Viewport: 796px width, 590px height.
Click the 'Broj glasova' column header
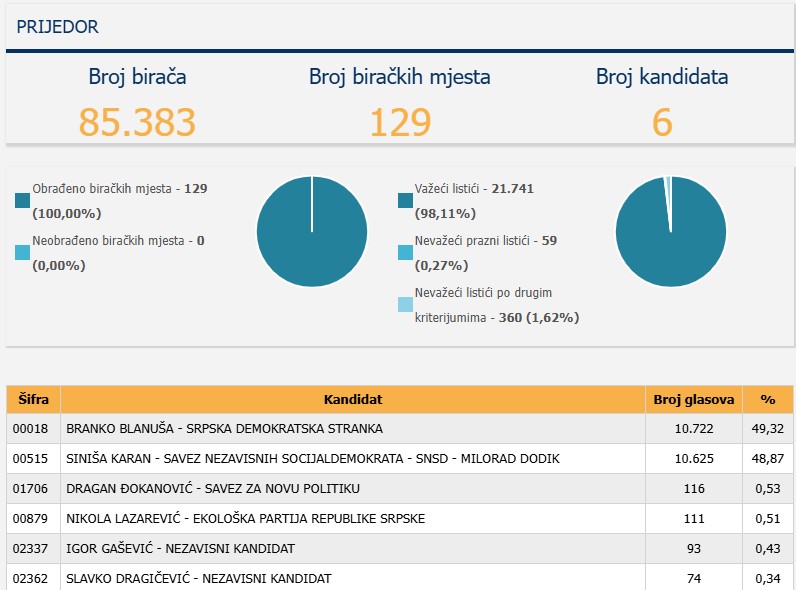694,399
